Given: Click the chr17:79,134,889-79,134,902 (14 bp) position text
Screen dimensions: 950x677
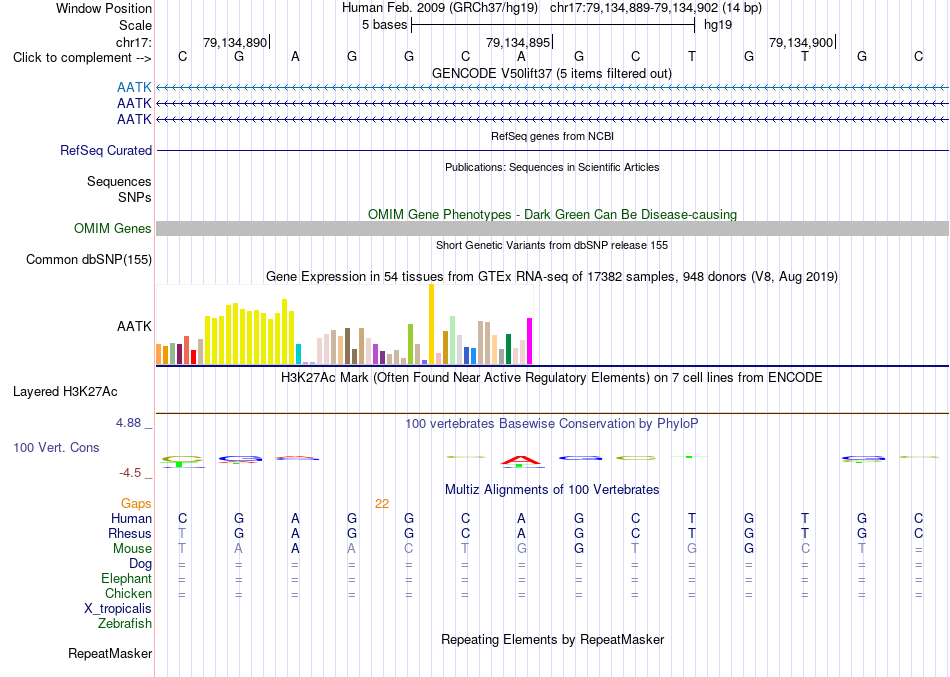Looking at the screenshot, I should point(656,8).
